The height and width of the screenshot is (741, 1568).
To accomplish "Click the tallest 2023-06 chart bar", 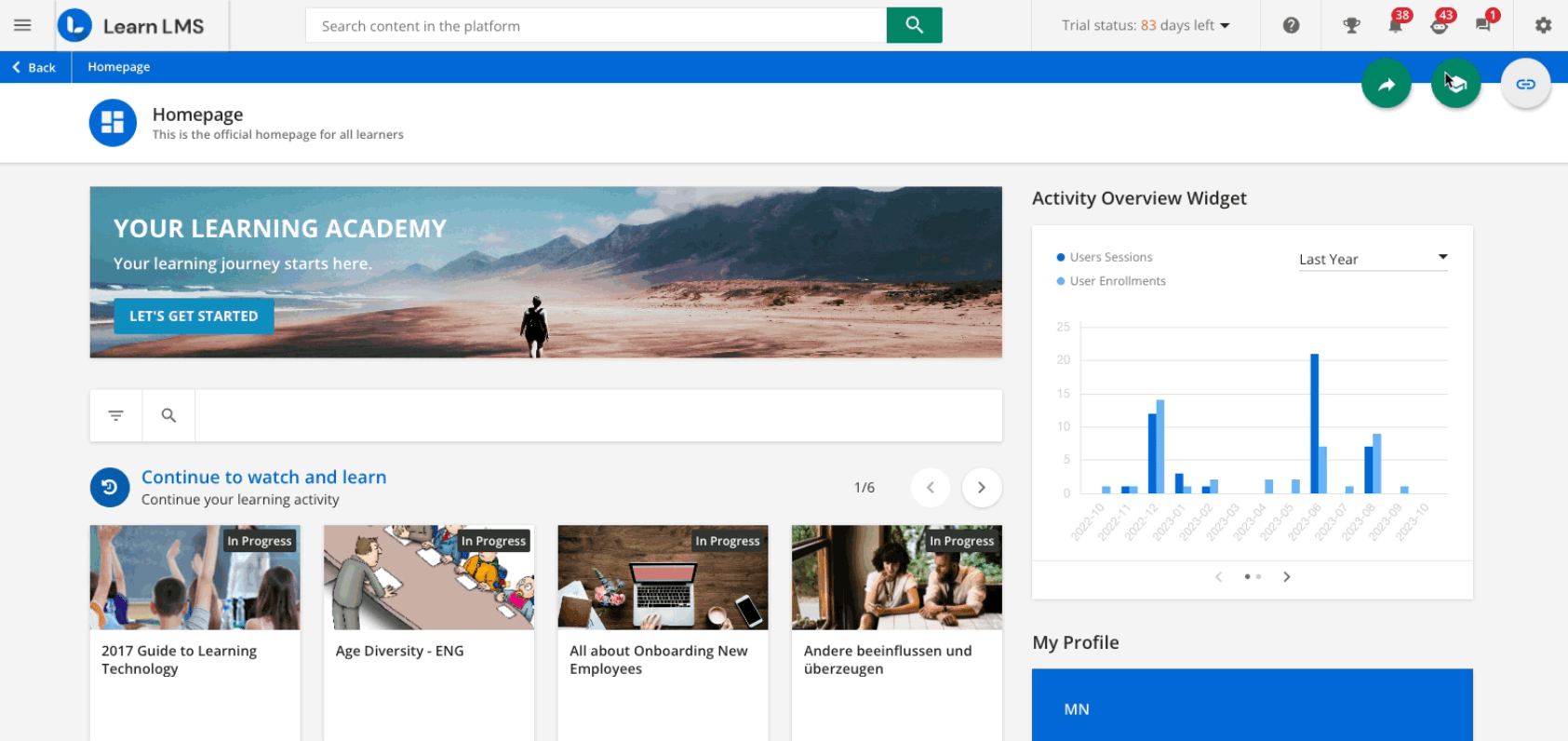I will (x=1314, y=423).
